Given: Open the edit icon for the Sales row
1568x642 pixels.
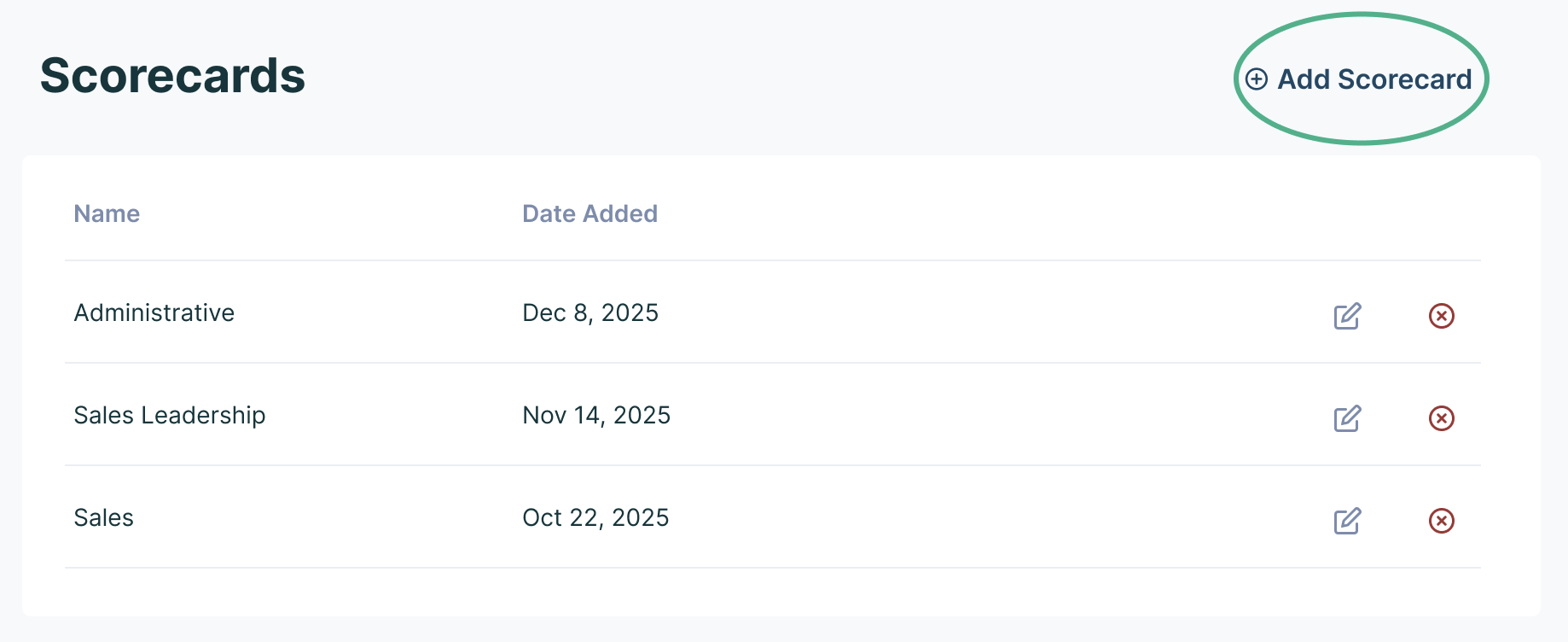Looking at the screenshot, I should 1348,520.
